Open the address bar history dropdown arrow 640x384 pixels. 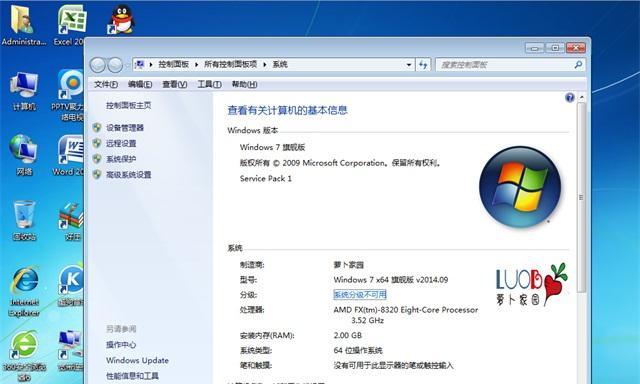tap(409, 64)
